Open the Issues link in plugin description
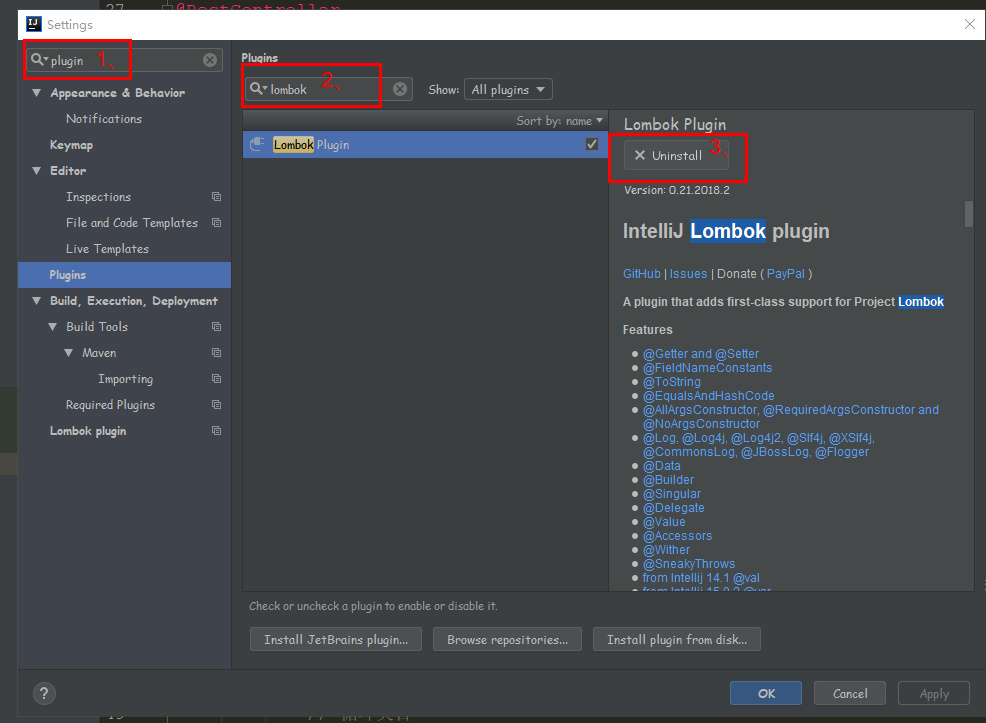986x723 pixels. [x=688, y=273]
